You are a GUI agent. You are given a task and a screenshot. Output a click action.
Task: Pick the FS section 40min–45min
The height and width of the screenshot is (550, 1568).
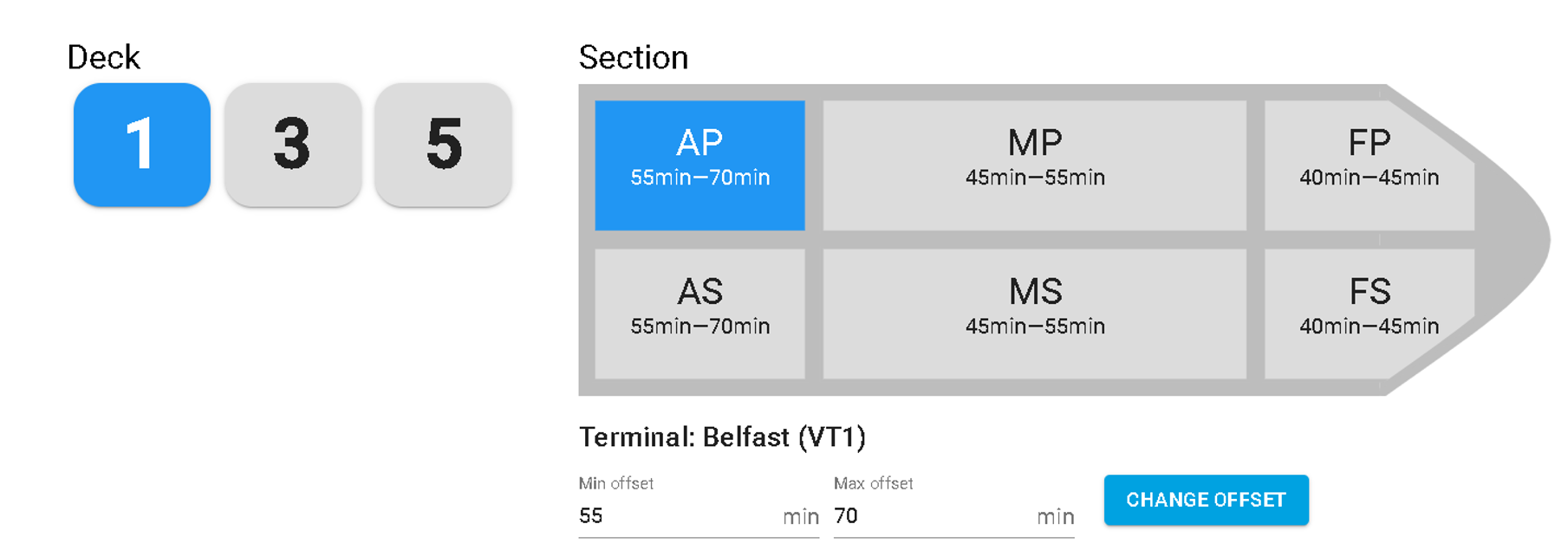point(1368,314)
